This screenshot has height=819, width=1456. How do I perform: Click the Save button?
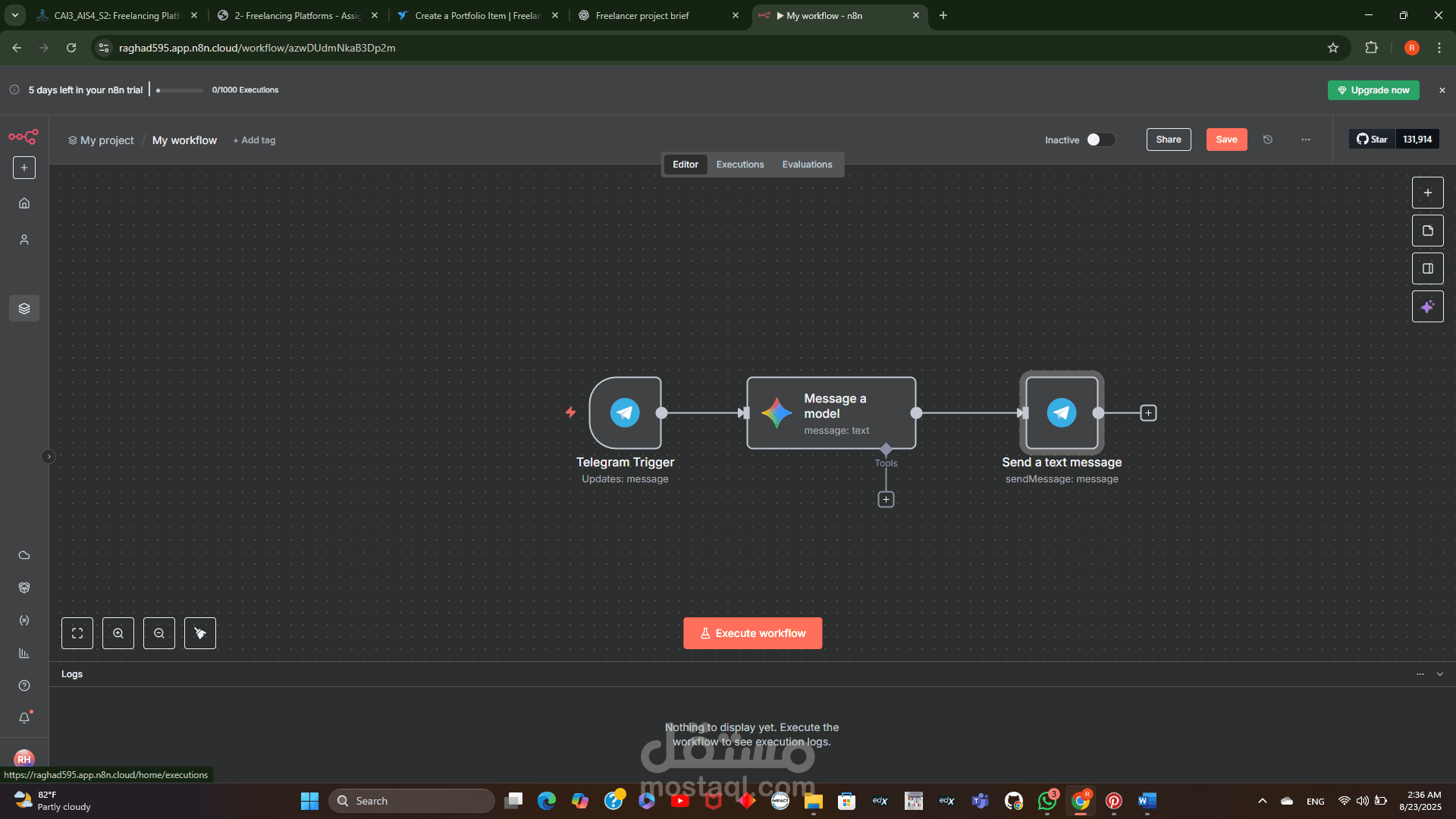coord(1226,140)
